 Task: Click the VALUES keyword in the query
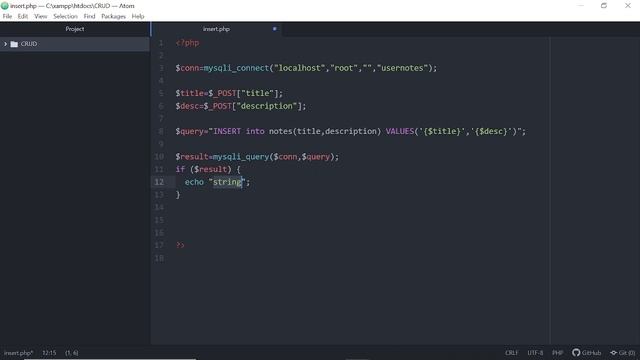400,131
